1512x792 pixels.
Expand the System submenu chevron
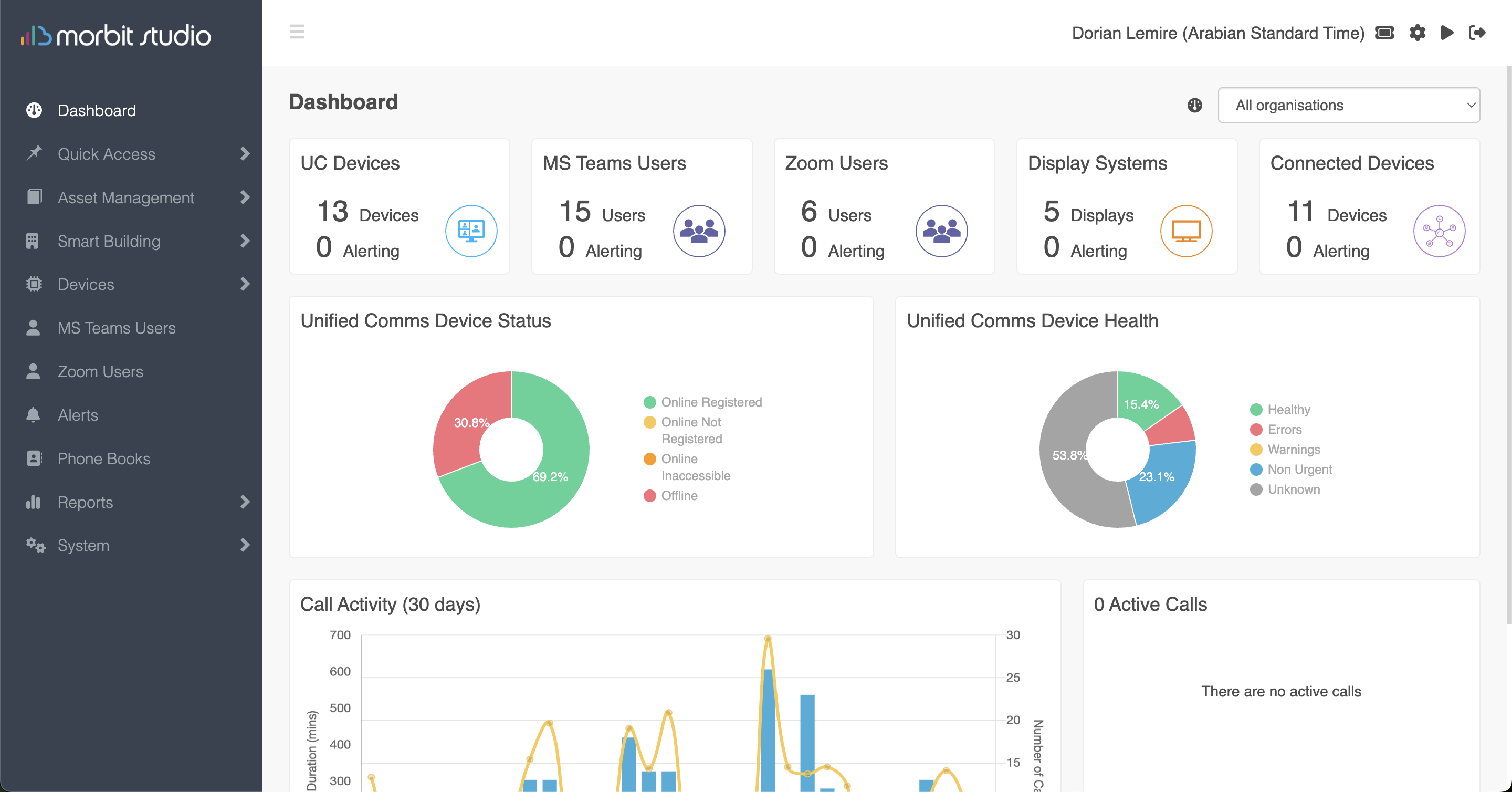(x=245, y=545)
